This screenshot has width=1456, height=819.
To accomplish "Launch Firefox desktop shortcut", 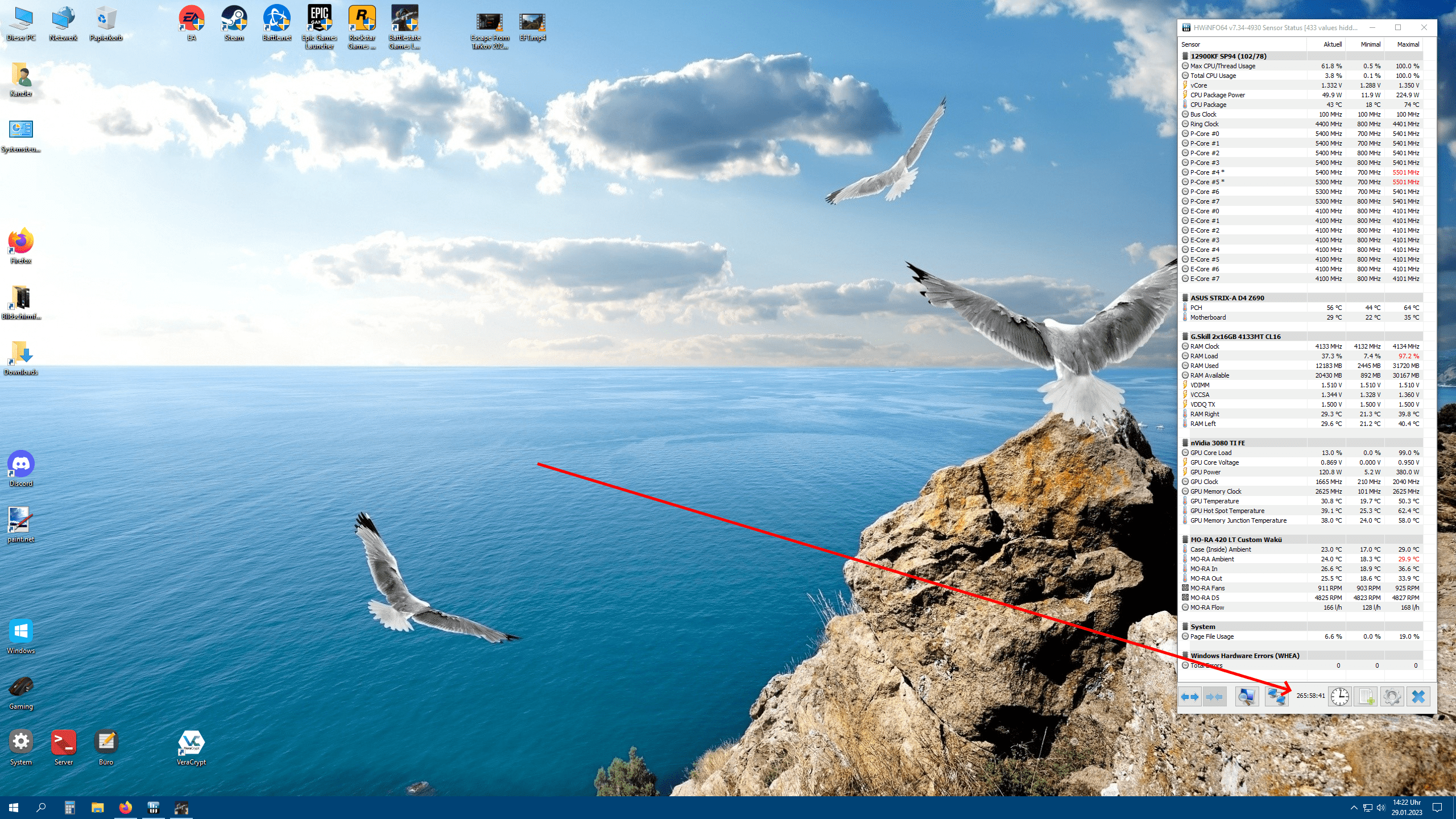I will pyautogui.click(x=21, y=247).
